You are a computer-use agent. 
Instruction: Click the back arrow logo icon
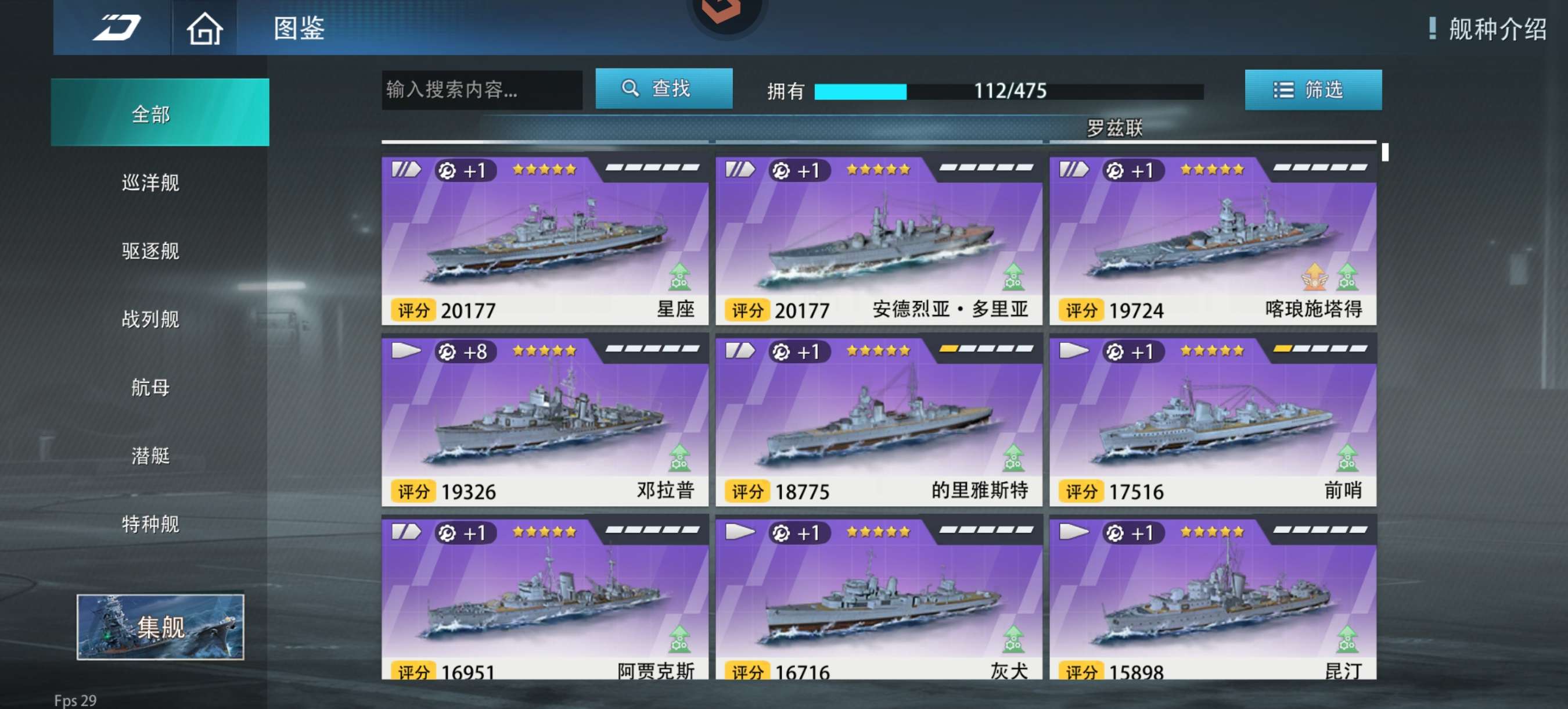click(x=116, y=27)
